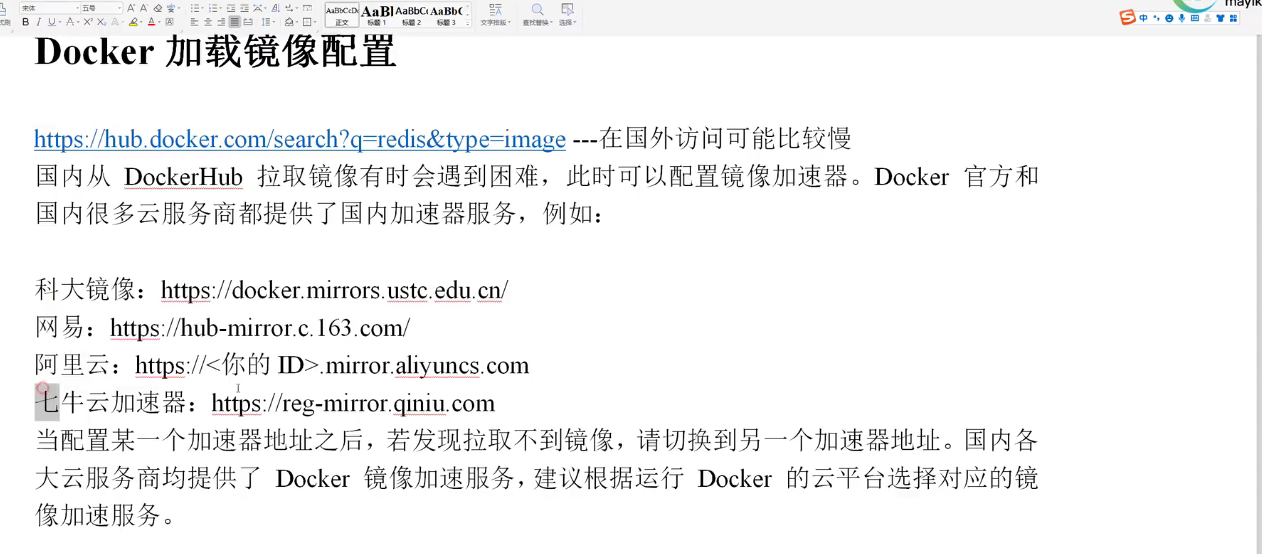Open Sogou emoji panel
Screen dimensions: 1262x554
coord(1169,18)
